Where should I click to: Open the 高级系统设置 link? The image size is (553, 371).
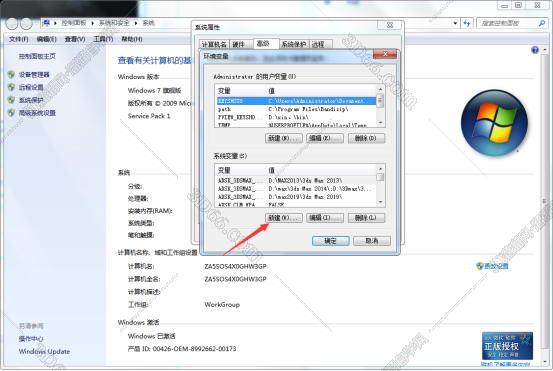(37, 113)
